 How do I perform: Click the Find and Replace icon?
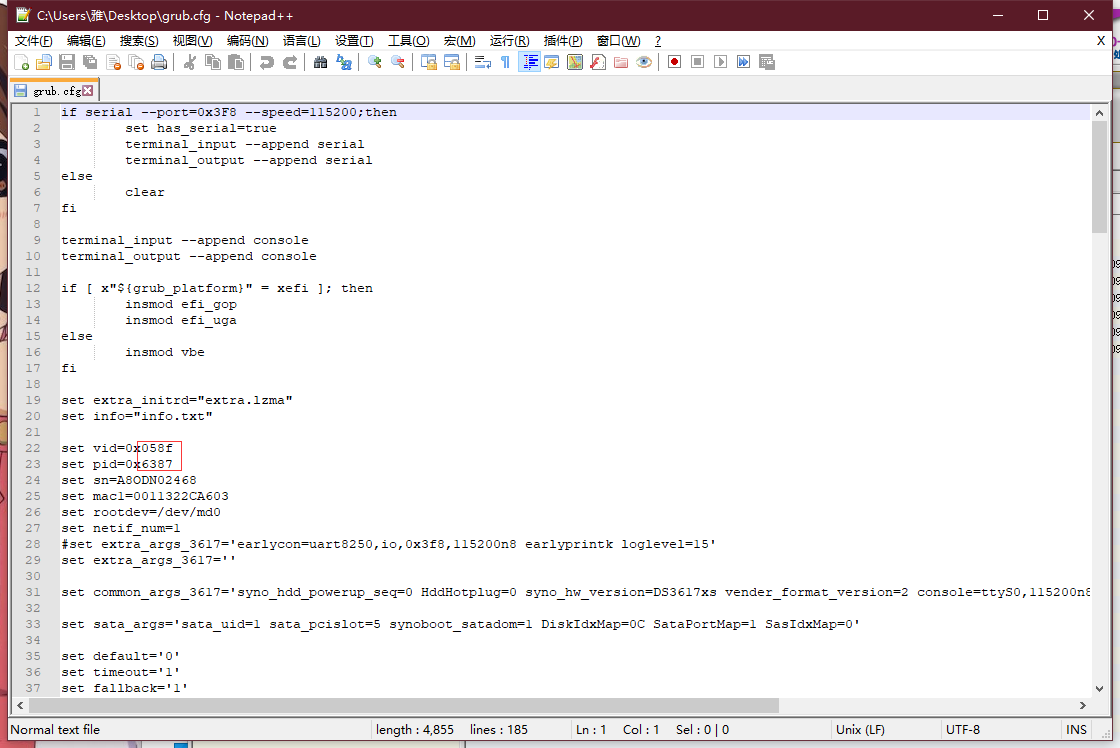(344, 62)
